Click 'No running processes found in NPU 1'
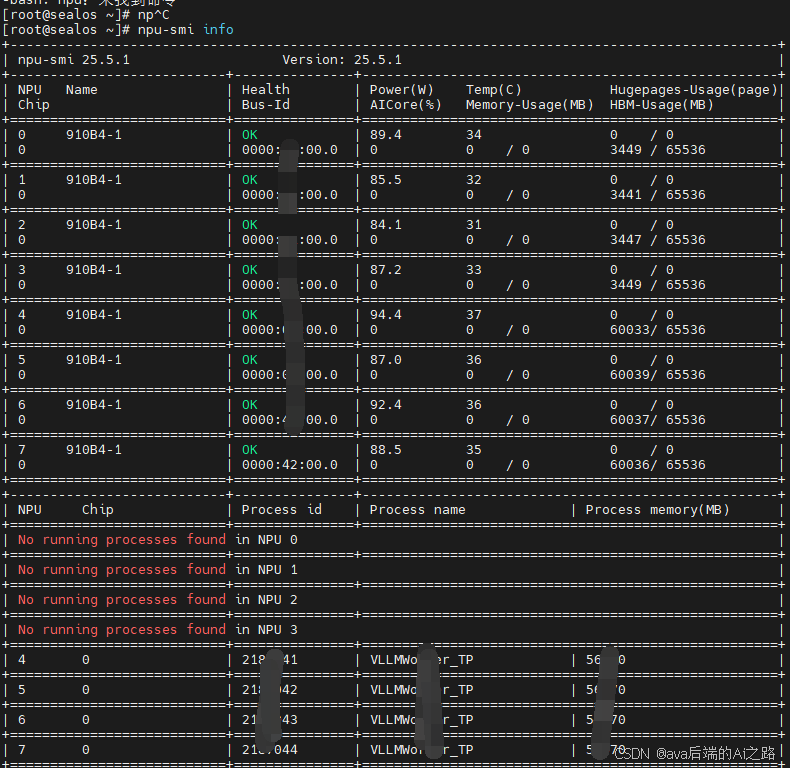 pos(158,570)
